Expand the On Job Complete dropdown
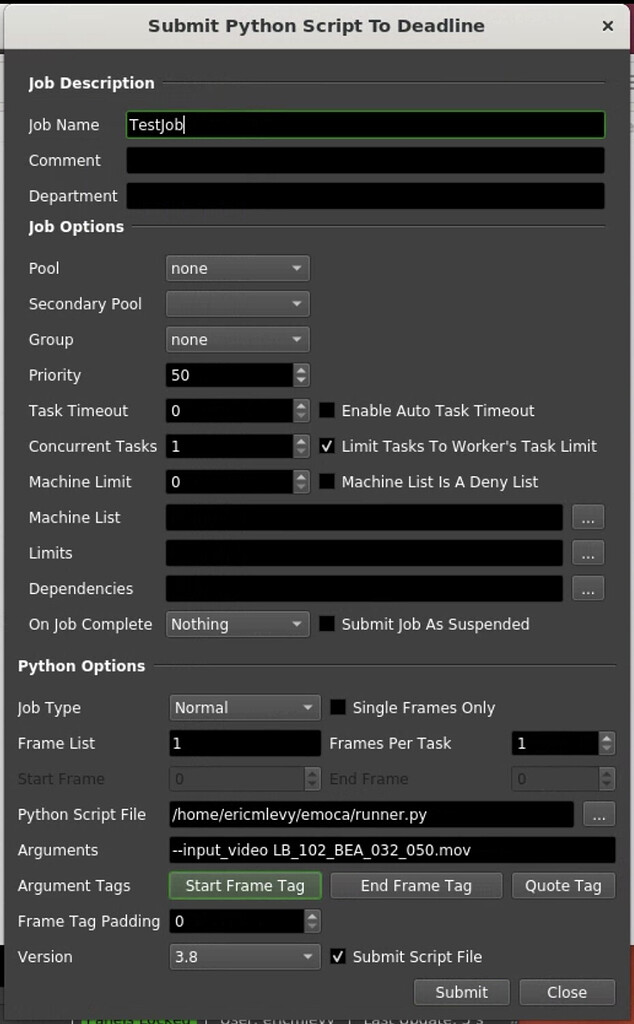The height and width of the screenshot is (1024, 634). coord(237,623)
